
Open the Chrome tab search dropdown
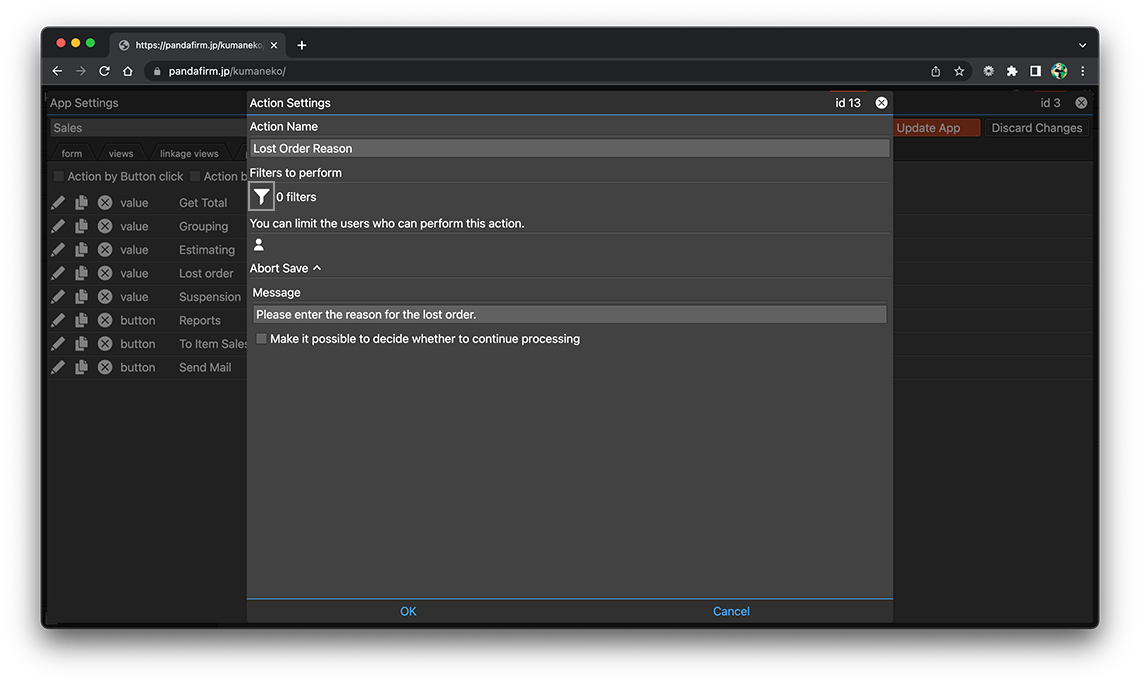[x=1082, y=45]
